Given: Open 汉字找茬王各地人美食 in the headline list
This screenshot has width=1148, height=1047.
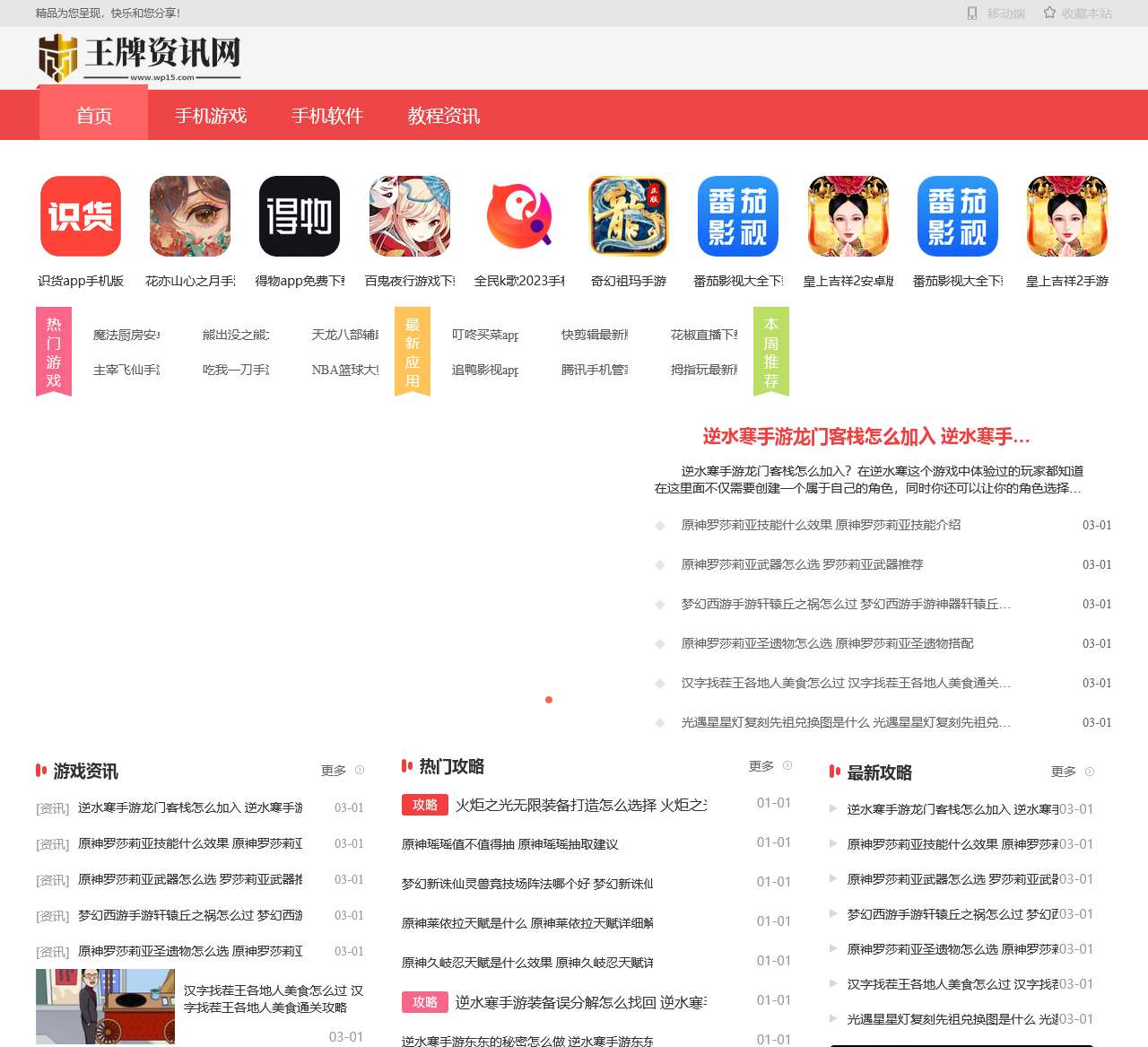Looking at the screenshot, I should point(846,683).
